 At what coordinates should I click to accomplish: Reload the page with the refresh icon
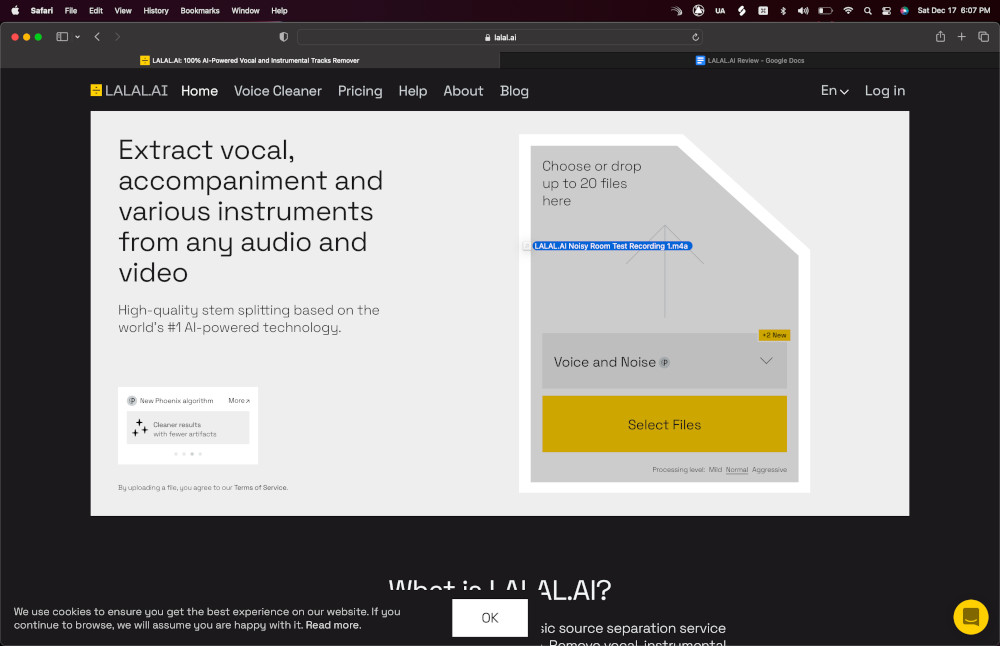click(695, 37)
